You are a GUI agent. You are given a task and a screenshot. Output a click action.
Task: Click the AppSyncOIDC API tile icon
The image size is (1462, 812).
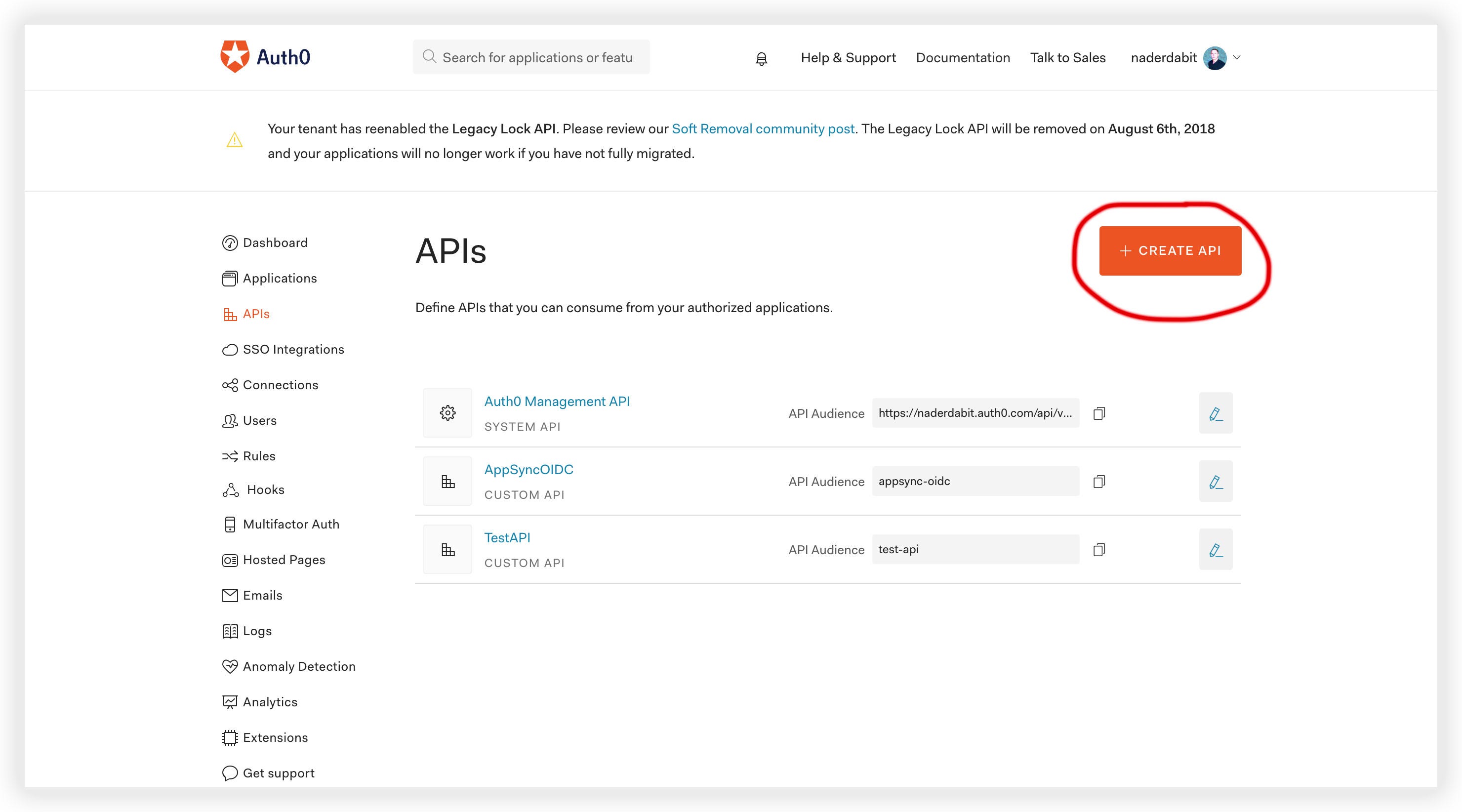447,481
